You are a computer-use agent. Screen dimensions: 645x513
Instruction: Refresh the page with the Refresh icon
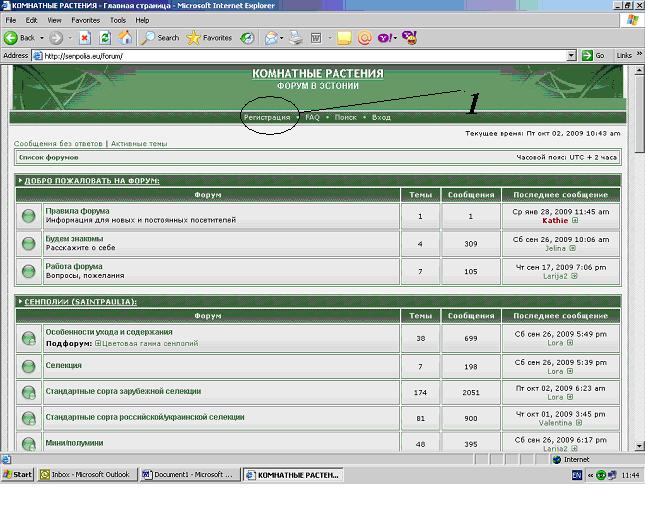coord(104,38)
